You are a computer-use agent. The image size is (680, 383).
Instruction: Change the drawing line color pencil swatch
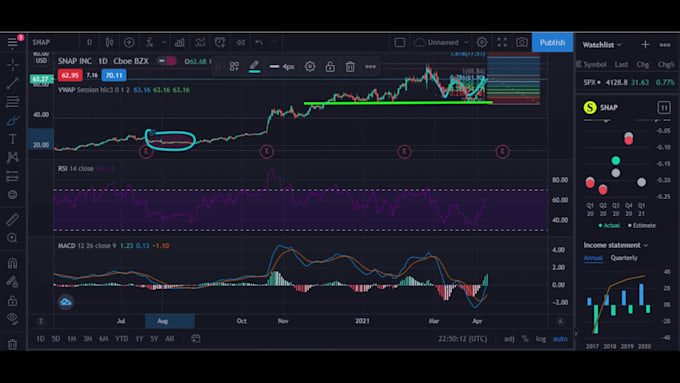(x=255, y=66)
